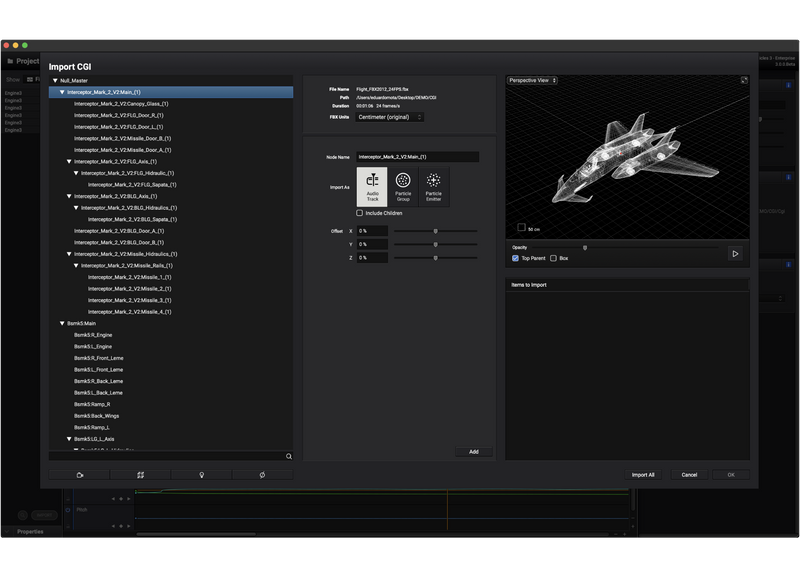This screenshot has width=800, height=577.
Task: Click the Offset X slider
Action: [x=435, y=231]
